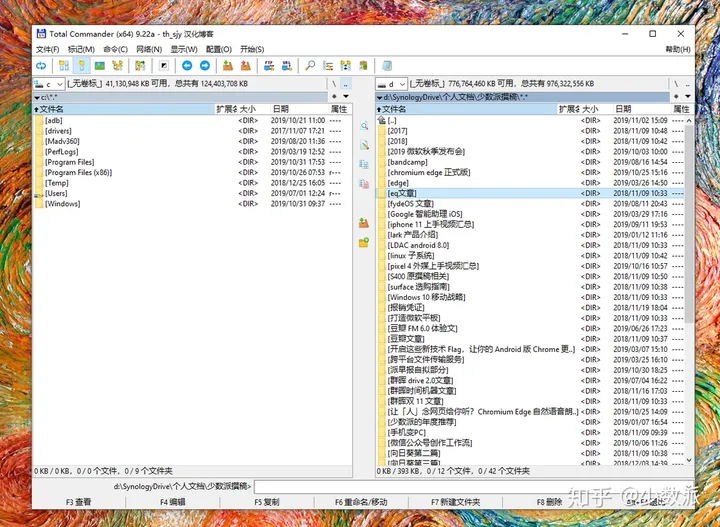
Task: Click the edit file icon between panels
Action: click(x=364, y=145)
